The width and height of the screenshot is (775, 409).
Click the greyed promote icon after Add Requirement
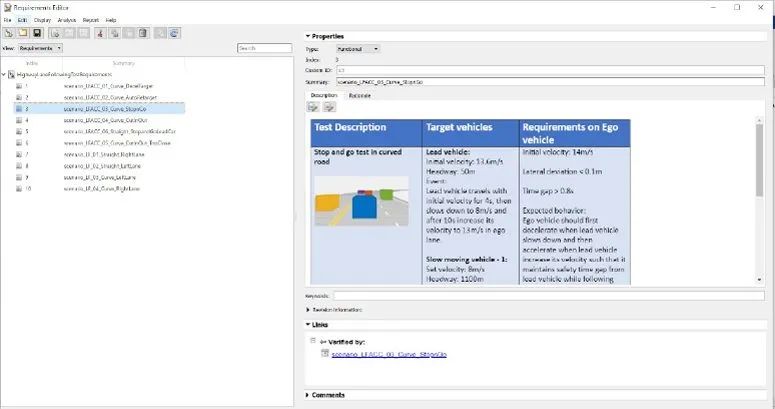(x=69, y=33)
